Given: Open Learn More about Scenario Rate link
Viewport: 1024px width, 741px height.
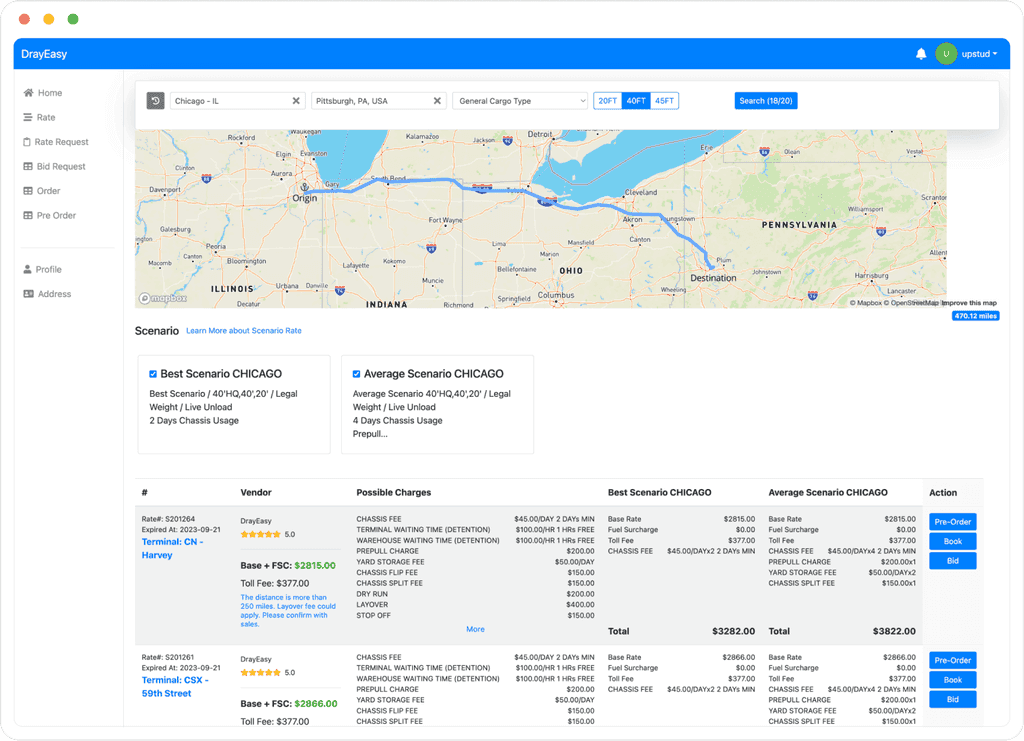Looking at the screenshot, I should tap(244, 331).
